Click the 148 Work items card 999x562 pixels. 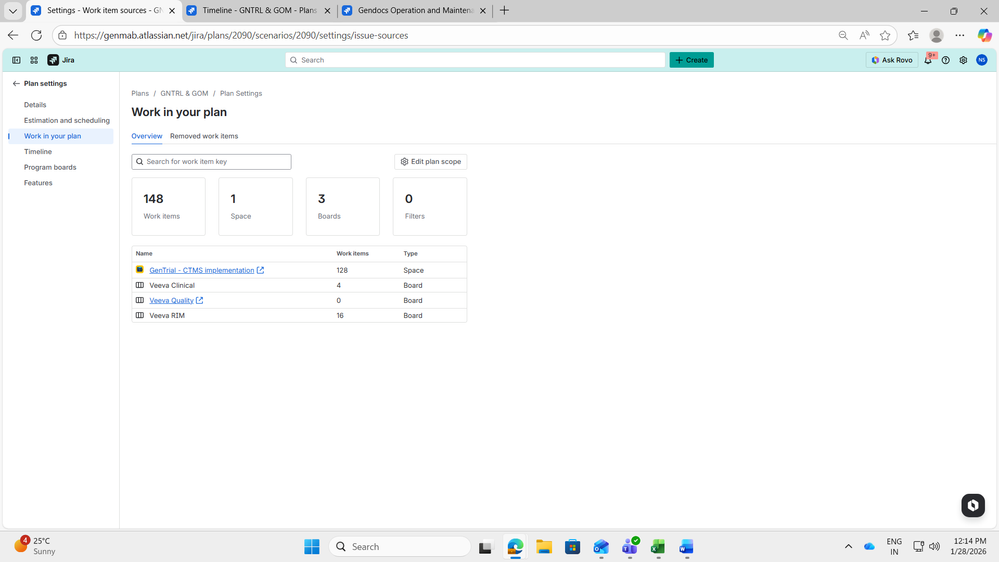pyautogui.click(x=168, y=206)
